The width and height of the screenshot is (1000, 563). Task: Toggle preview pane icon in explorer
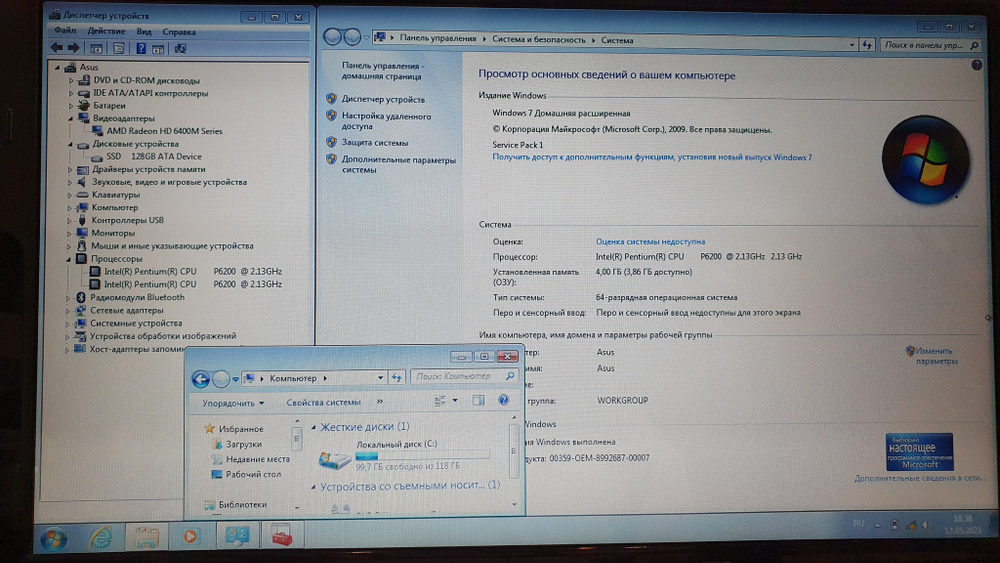pos(478,400)
